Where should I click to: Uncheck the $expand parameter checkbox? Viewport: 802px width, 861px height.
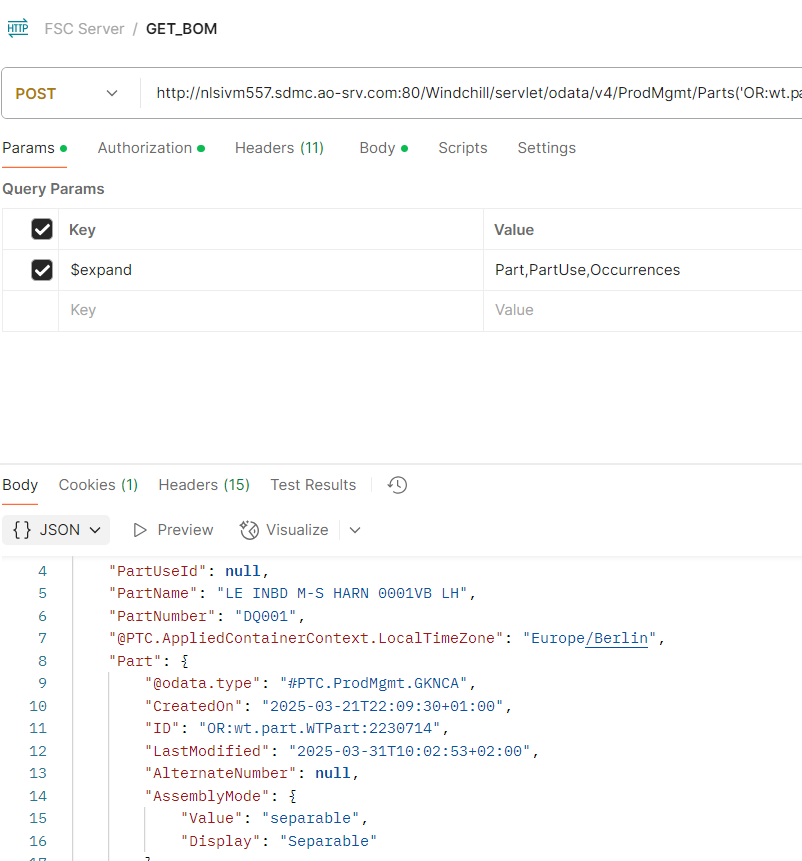[41, 270]
